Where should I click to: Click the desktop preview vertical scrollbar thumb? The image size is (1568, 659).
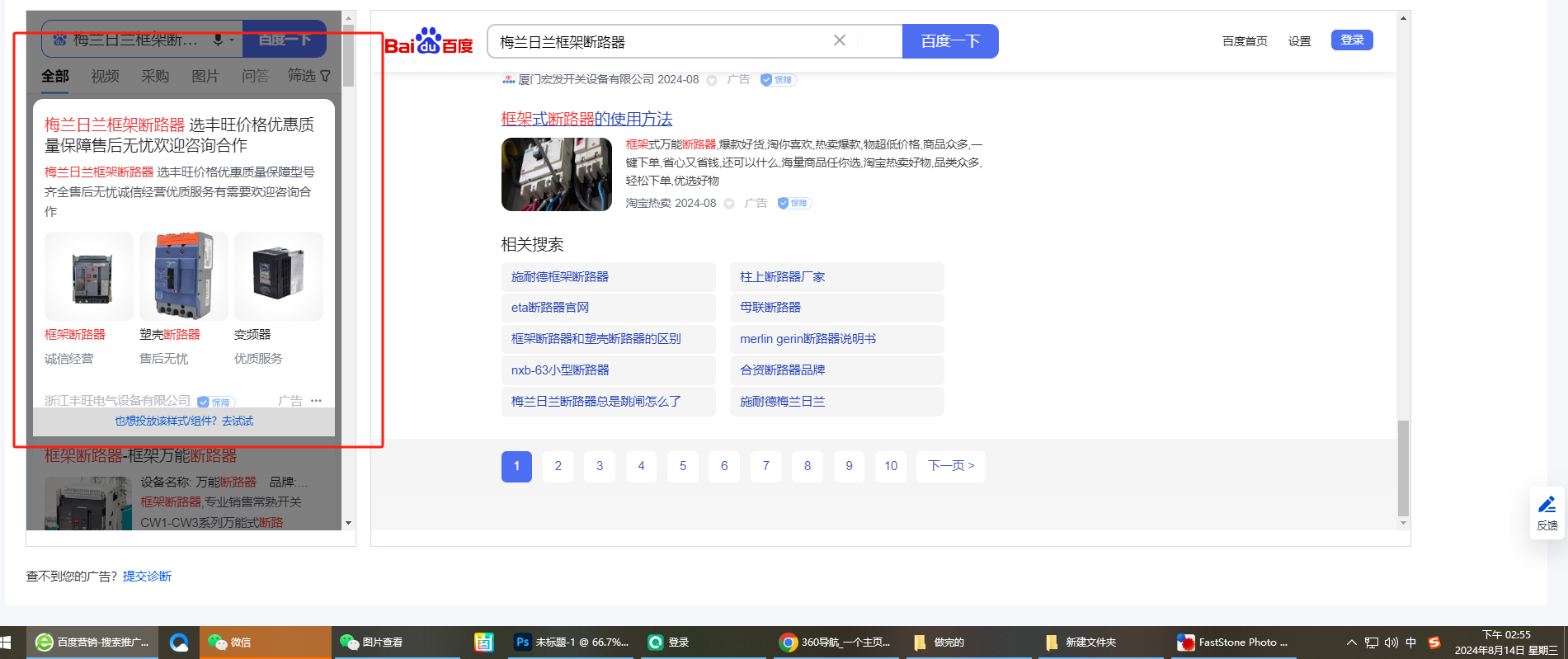coord(1402,466)
